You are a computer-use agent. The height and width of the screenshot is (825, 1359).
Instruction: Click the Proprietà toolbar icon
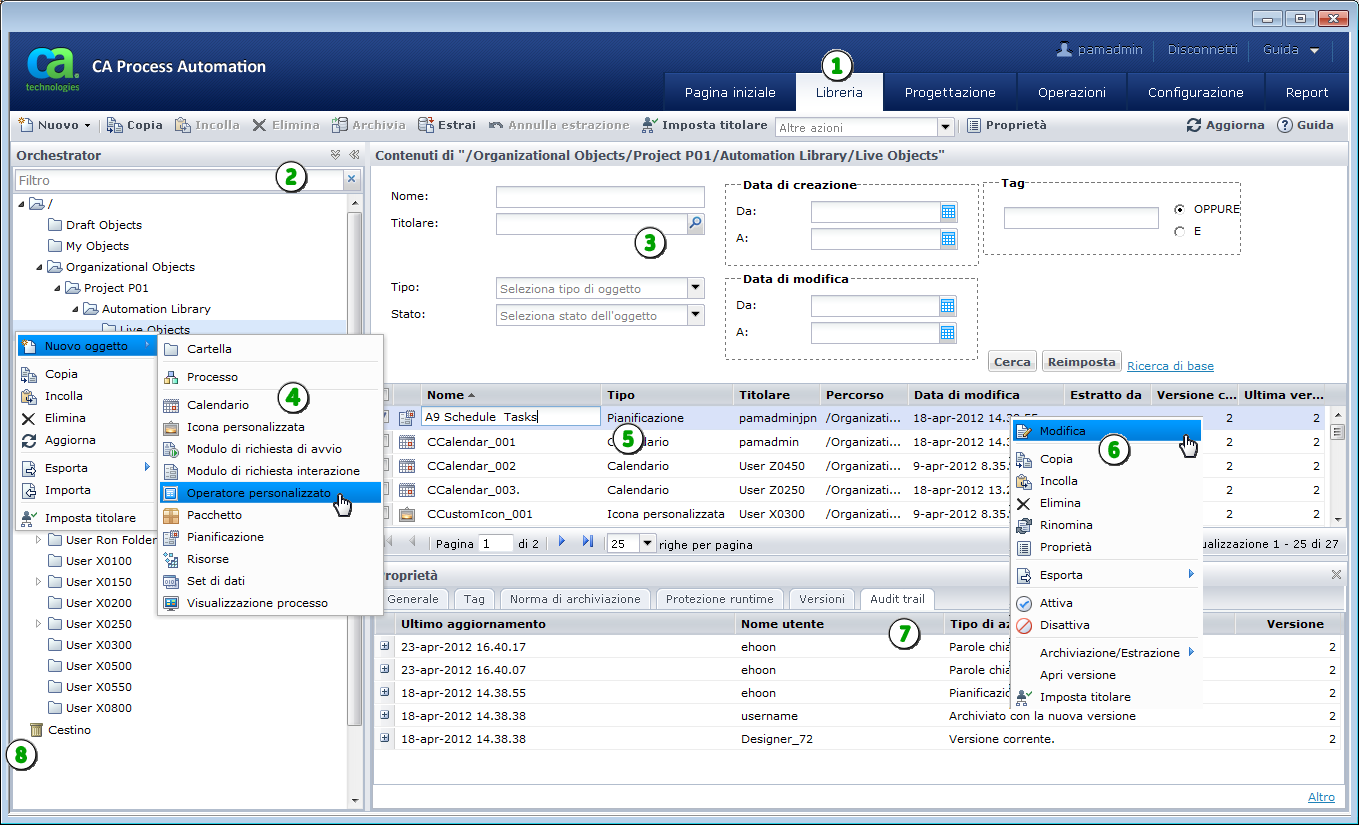tap(974, 125)
